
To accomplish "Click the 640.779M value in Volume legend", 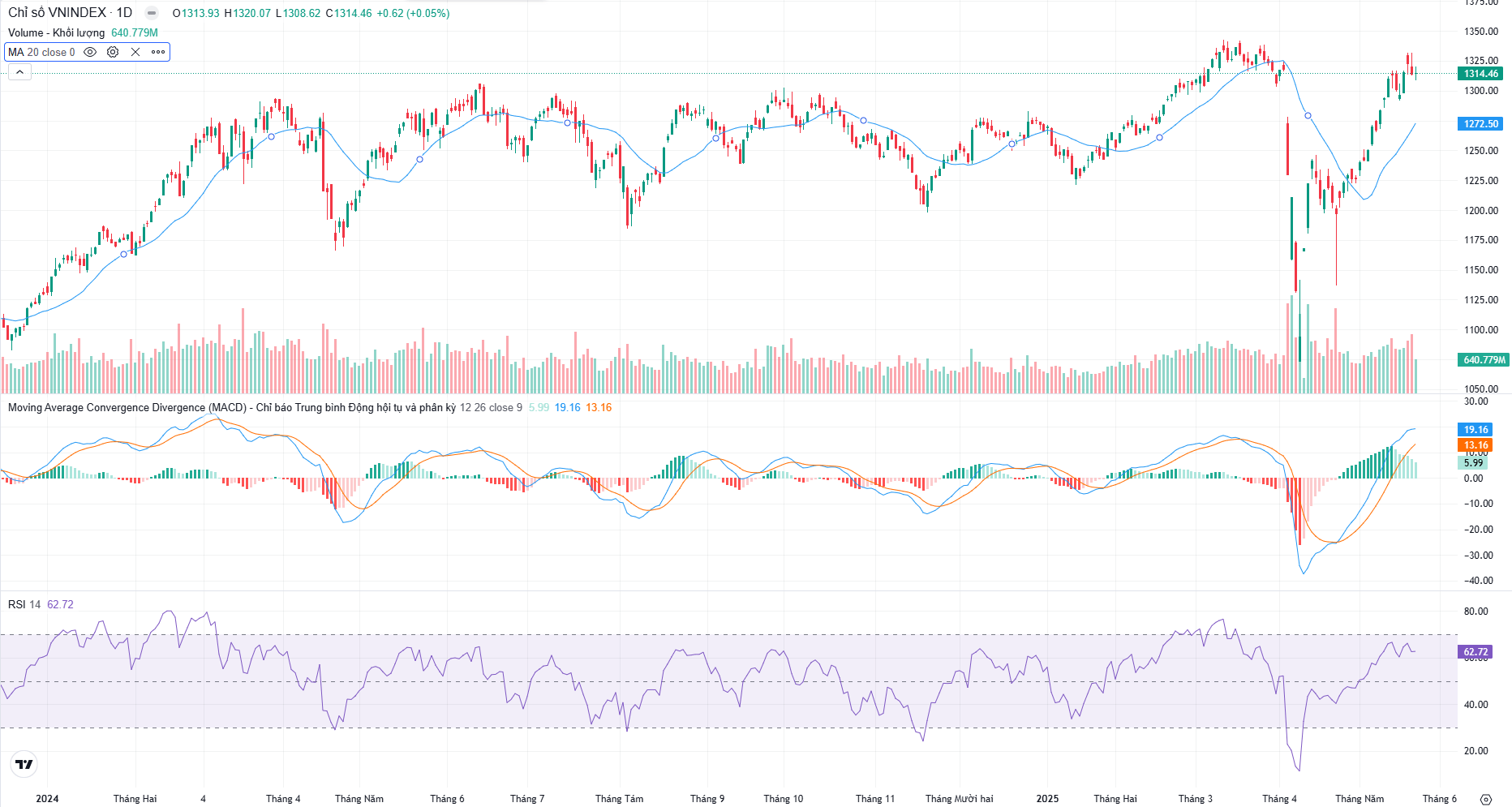I will [135, 32].
